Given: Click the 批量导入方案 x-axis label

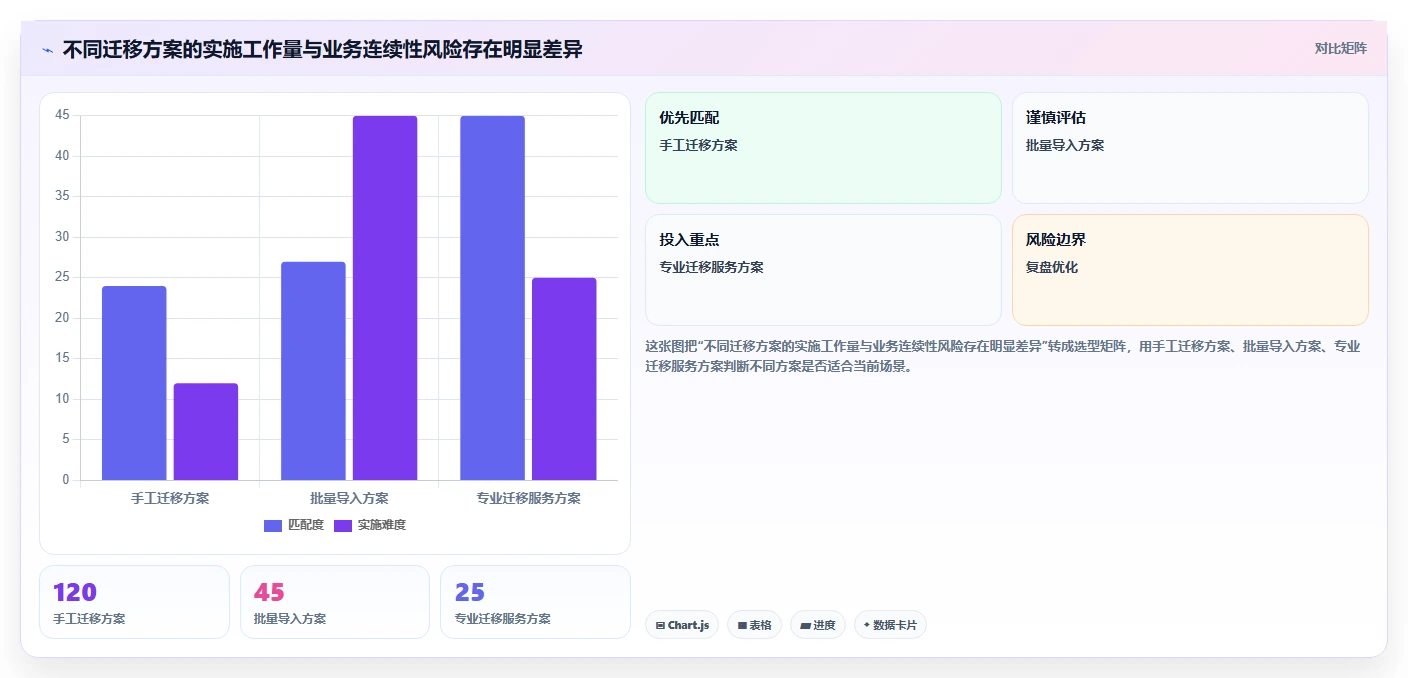Looking at the screenshot, I should [349, 498].
